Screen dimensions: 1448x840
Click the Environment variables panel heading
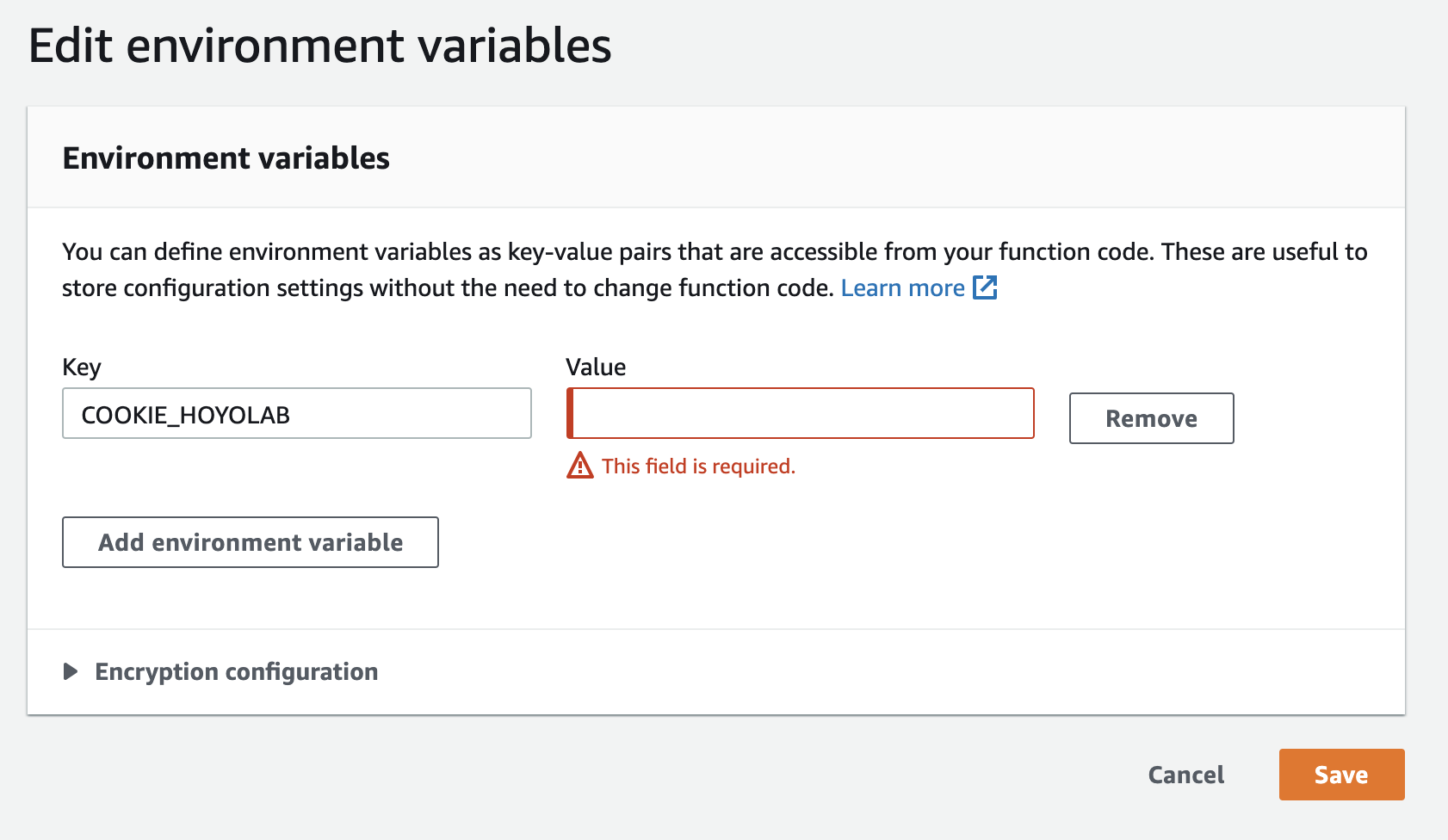pos(226,158)
